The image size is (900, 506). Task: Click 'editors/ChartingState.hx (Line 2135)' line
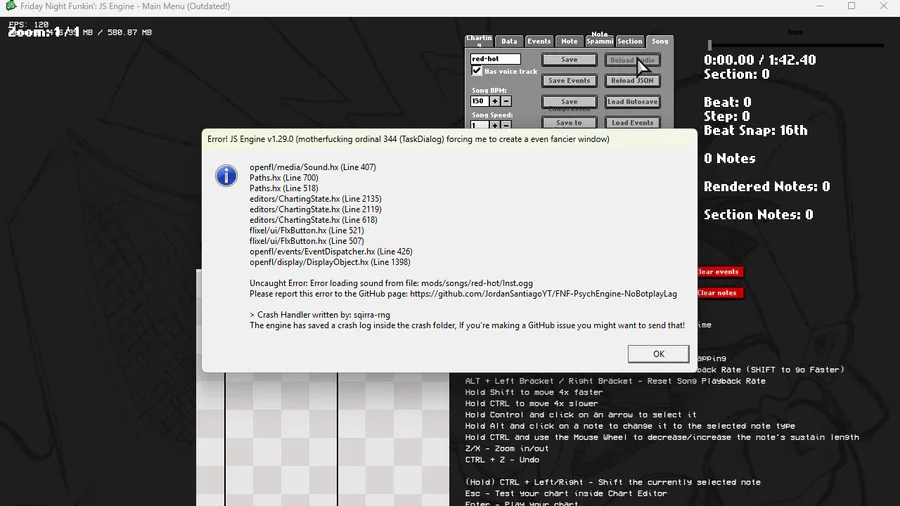pos(315,198)
